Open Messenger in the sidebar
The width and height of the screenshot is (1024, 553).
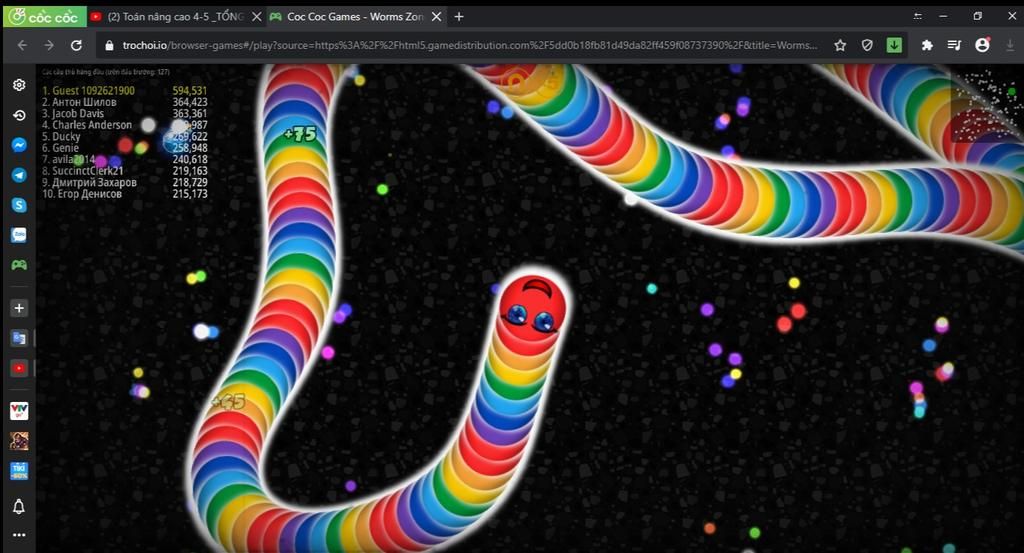[x=19, y=145]
